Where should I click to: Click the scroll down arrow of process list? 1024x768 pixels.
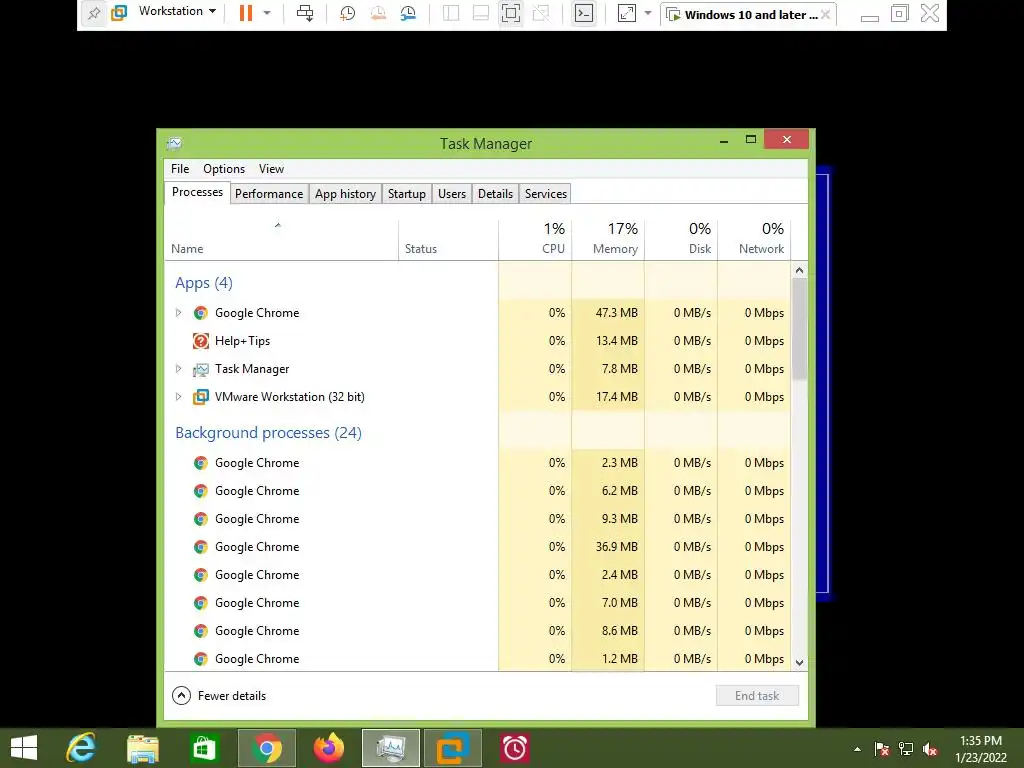(x=799, y=662)
